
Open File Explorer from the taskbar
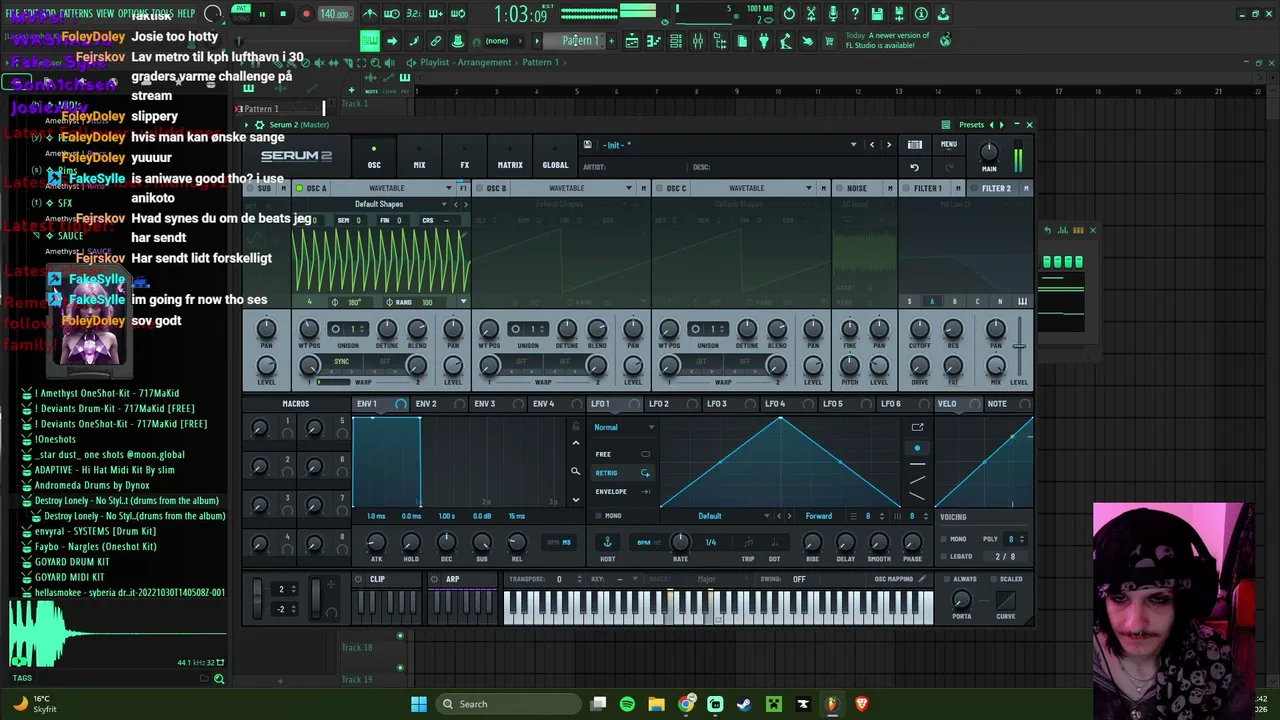[656, 704]
